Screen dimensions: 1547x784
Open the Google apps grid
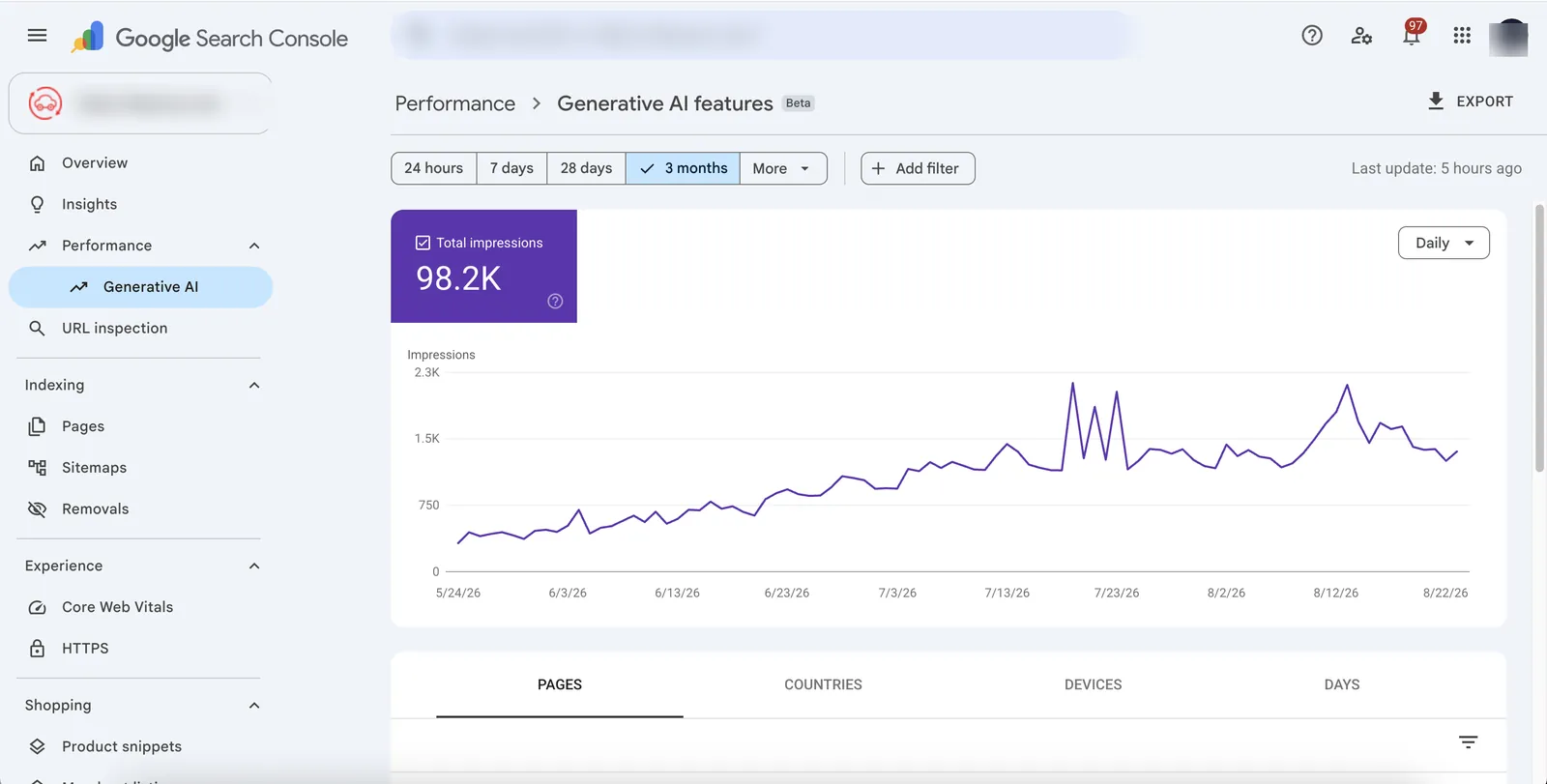point(1462,36)
